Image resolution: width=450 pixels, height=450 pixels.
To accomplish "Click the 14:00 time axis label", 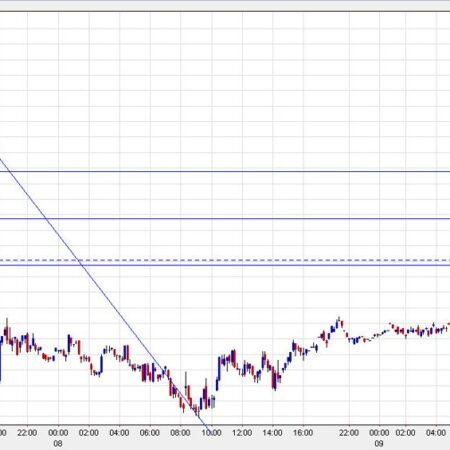I will pos(272,433).
